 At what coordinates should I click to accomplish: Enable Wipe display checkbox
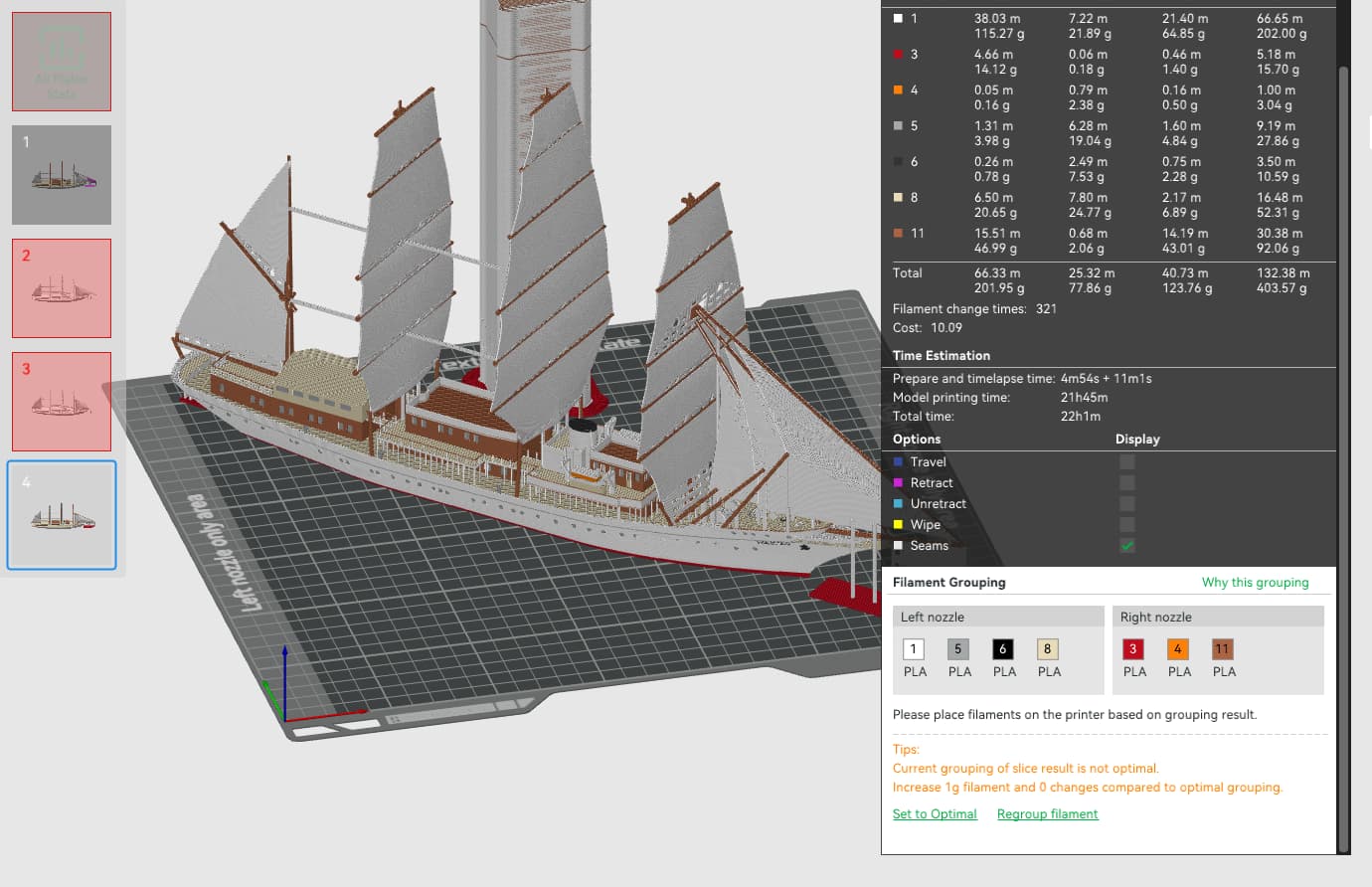[x=1126, y=524]
